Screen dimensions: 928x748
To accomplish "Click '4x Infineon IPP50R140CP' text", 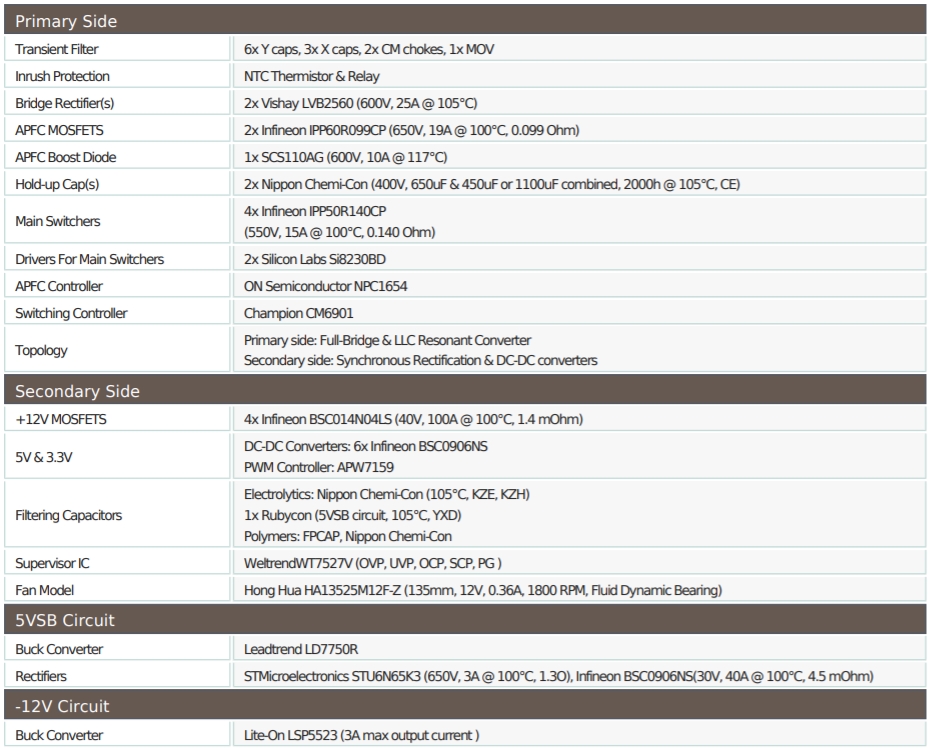I will coord(315,211).
